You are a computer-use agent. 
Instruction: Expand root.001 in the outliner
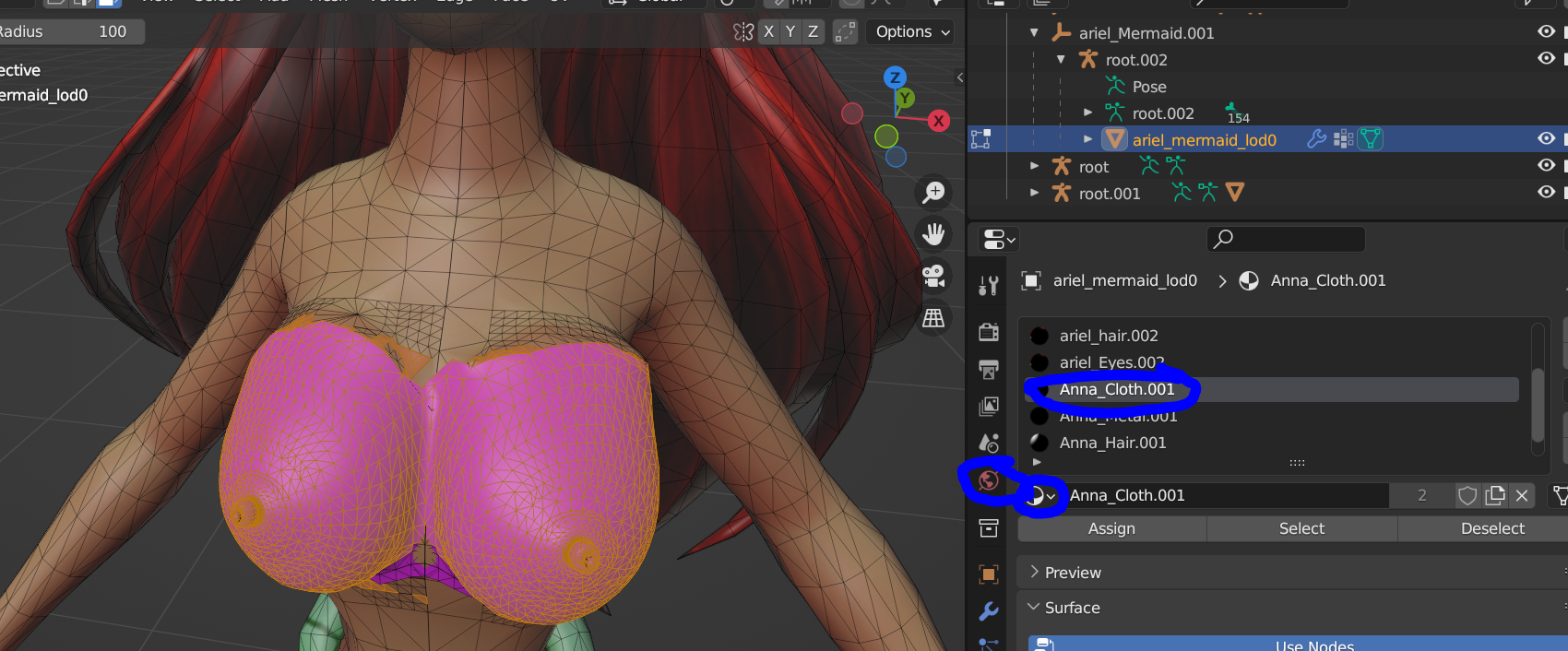(x=1034, y=193)
